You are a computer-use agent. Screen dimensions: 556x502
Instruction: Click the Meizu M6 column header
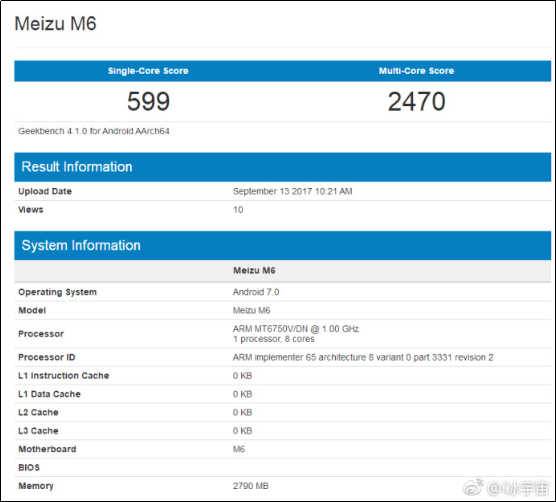(x=254, y=270)
